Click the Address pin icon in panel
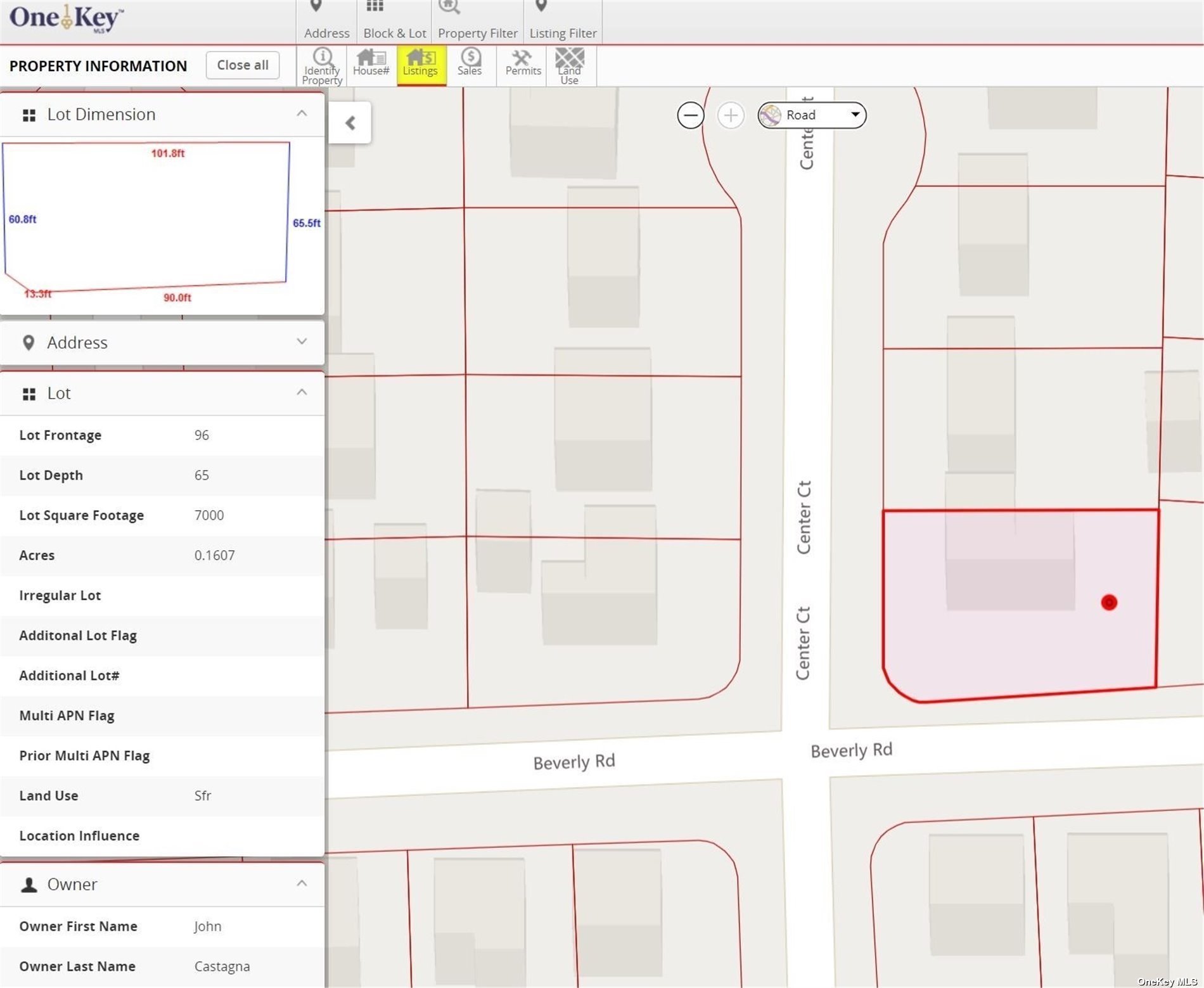This screenshot has height=988, width=1204. [29, 343]
